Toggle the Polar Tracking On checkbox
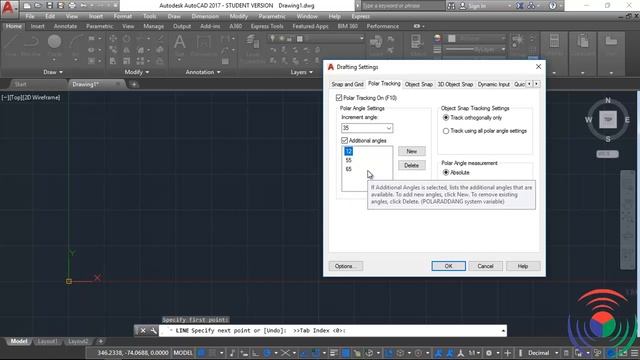 (339, 98)
